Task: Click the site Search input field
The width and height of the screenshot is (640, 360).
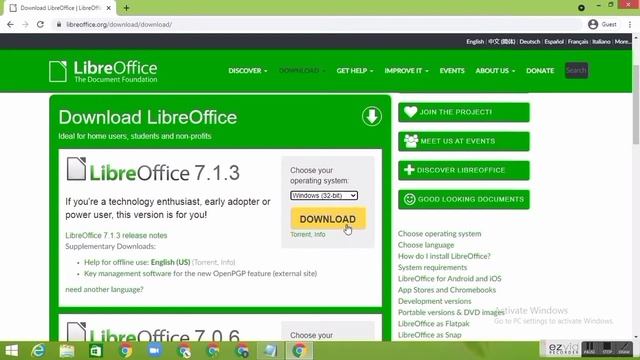Action: [576, 71]
